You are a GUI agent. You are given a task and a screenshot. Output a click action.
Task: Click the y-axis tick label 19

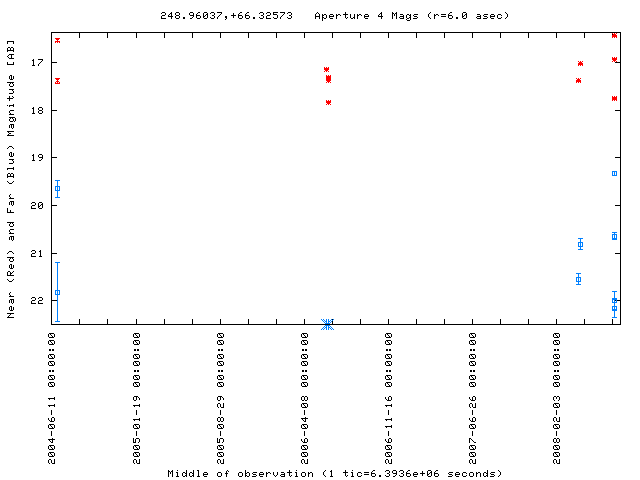point(37,158)
